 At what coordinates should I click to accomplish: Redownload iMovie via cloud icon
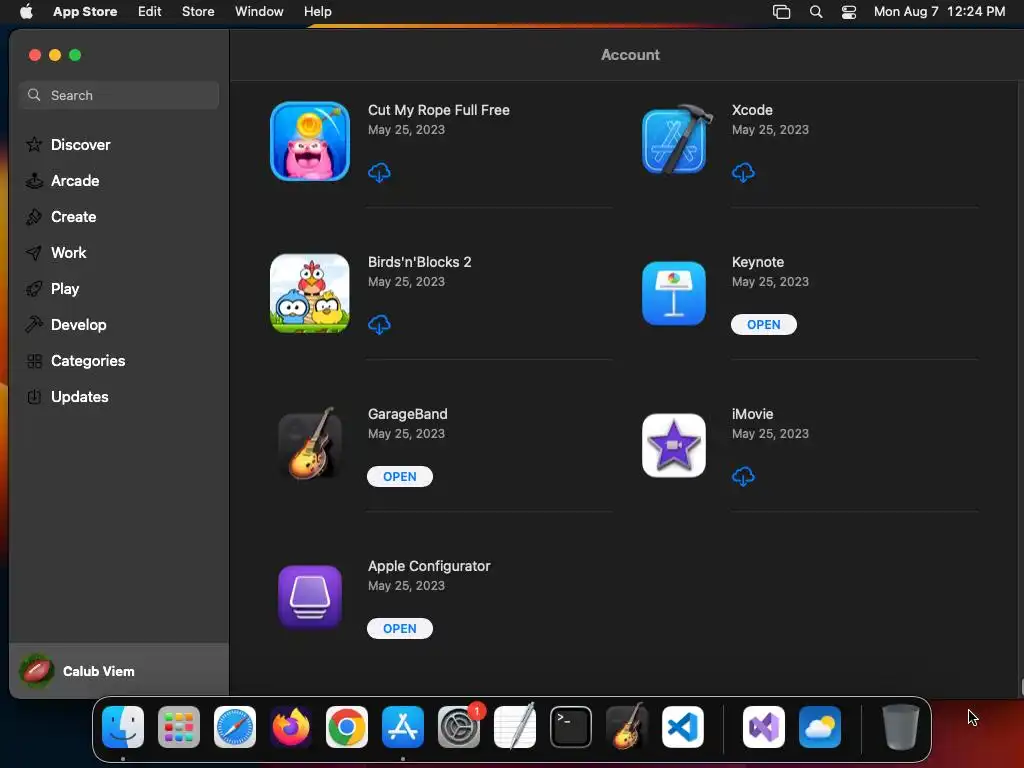743,477
